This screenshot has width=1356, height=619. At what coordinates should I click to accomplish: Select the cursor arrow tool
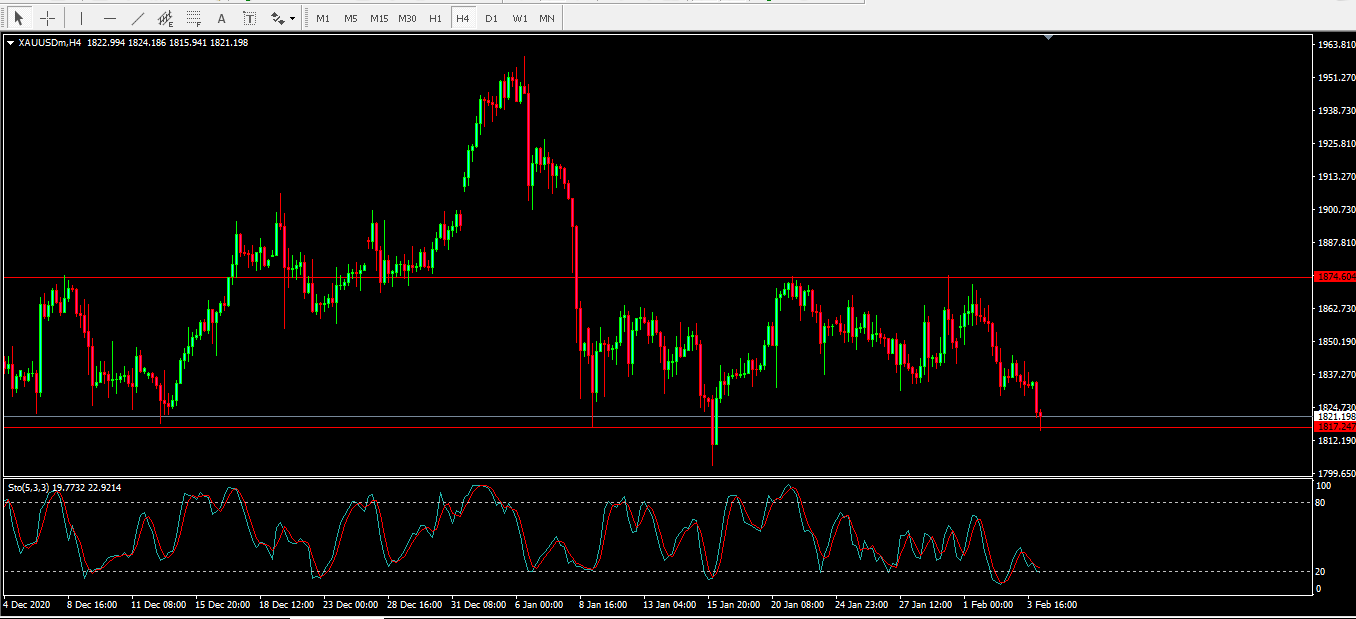pyautogui.click(x=19, y=18)
